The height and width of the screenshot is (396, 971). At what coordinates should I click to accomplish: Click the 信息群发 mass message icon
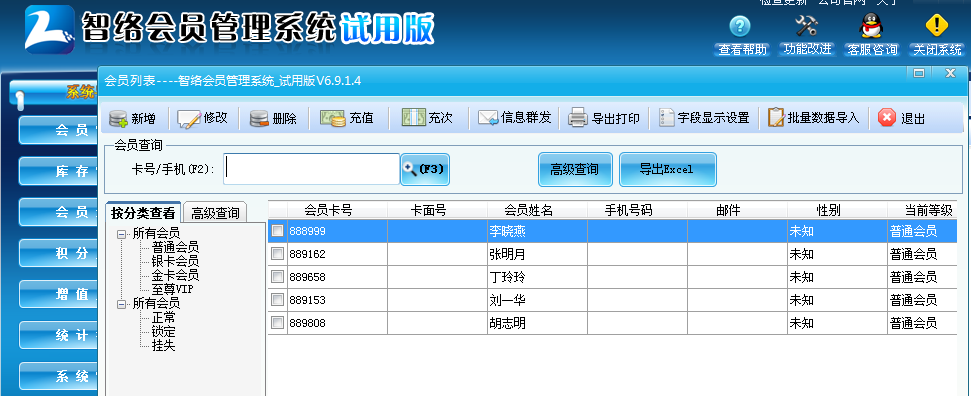click(x=488, y=117)
